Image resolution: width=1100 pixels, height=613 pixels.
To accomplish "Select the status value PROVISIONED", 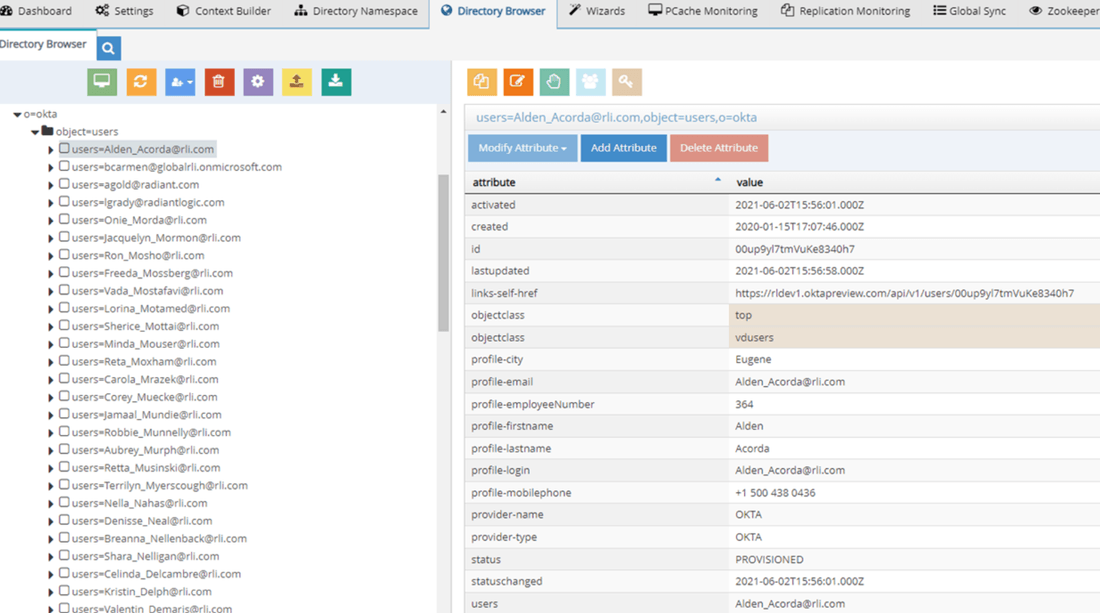I will [770, 560].
